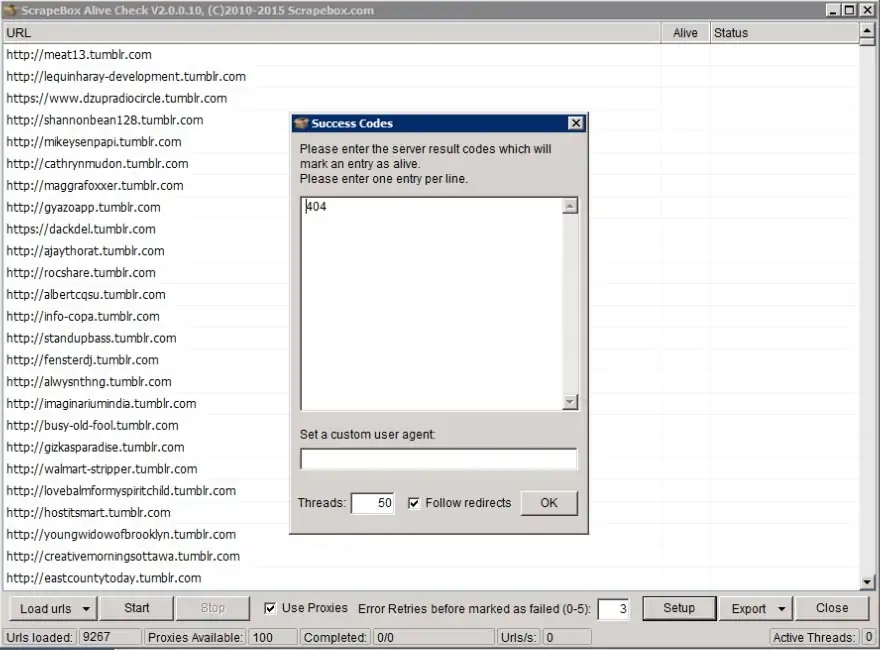Click the Start button
The height and width of the screenshot is (650, 880).
coord(137,608)
